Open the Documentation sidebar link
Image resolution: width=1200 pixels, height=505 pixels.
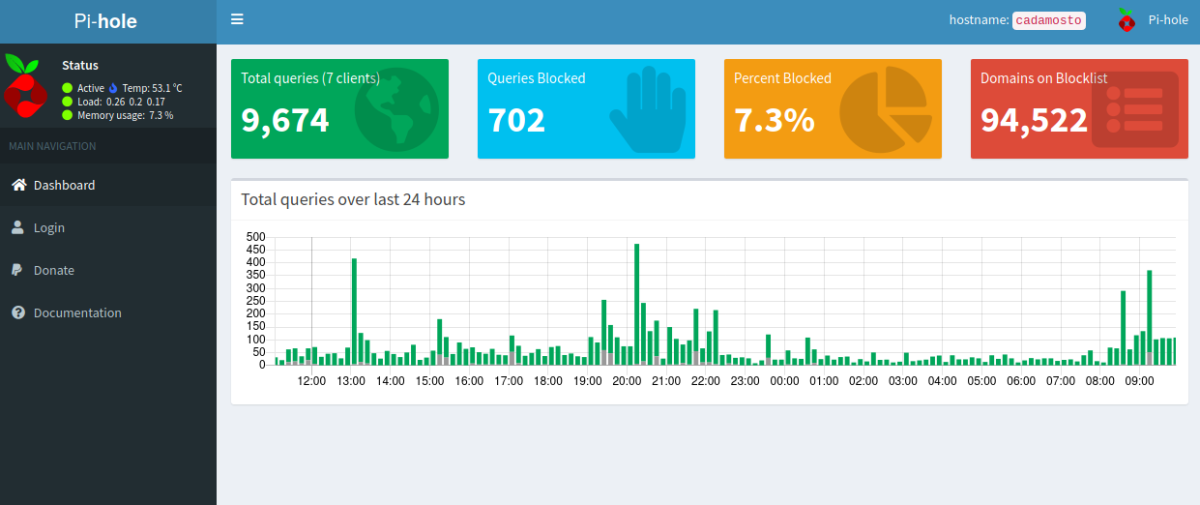point(77,313)
